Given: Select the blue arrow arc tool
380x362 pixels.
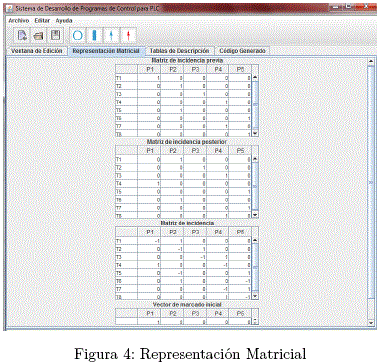Looking at the screenshot, I should [111, 35].
